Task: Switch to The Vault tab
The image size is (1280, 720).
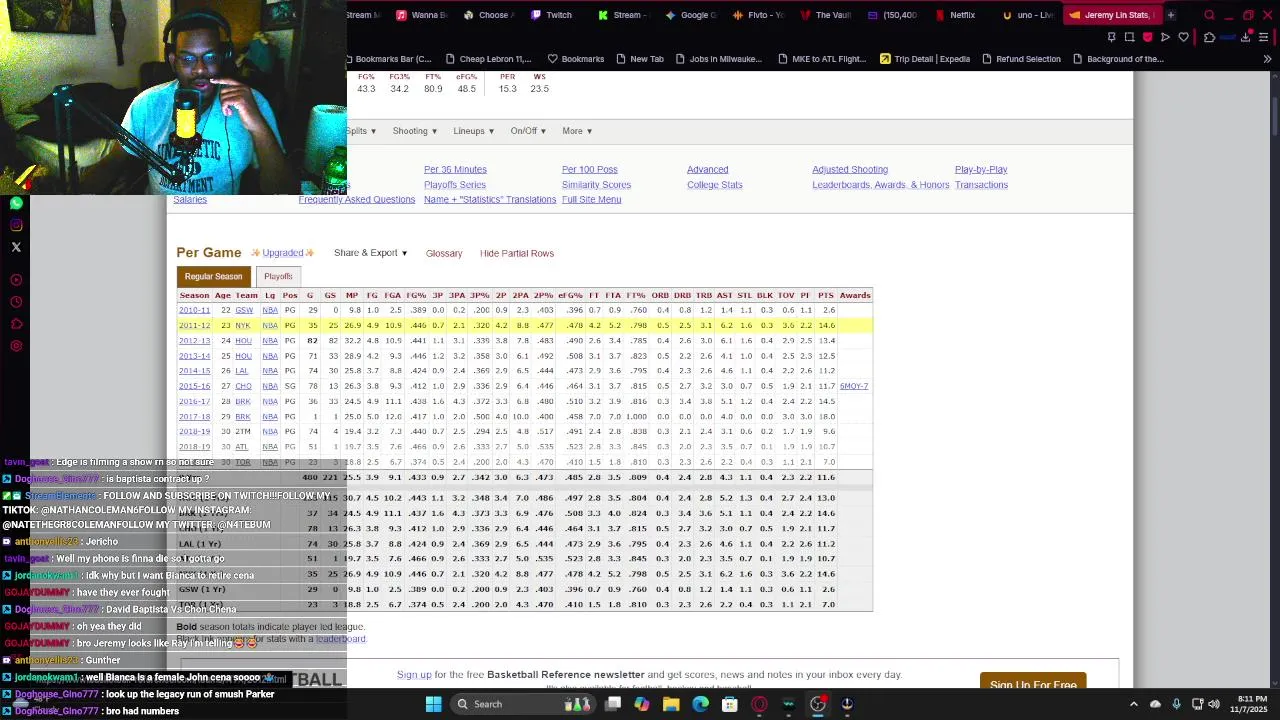Action: [827, 15]
